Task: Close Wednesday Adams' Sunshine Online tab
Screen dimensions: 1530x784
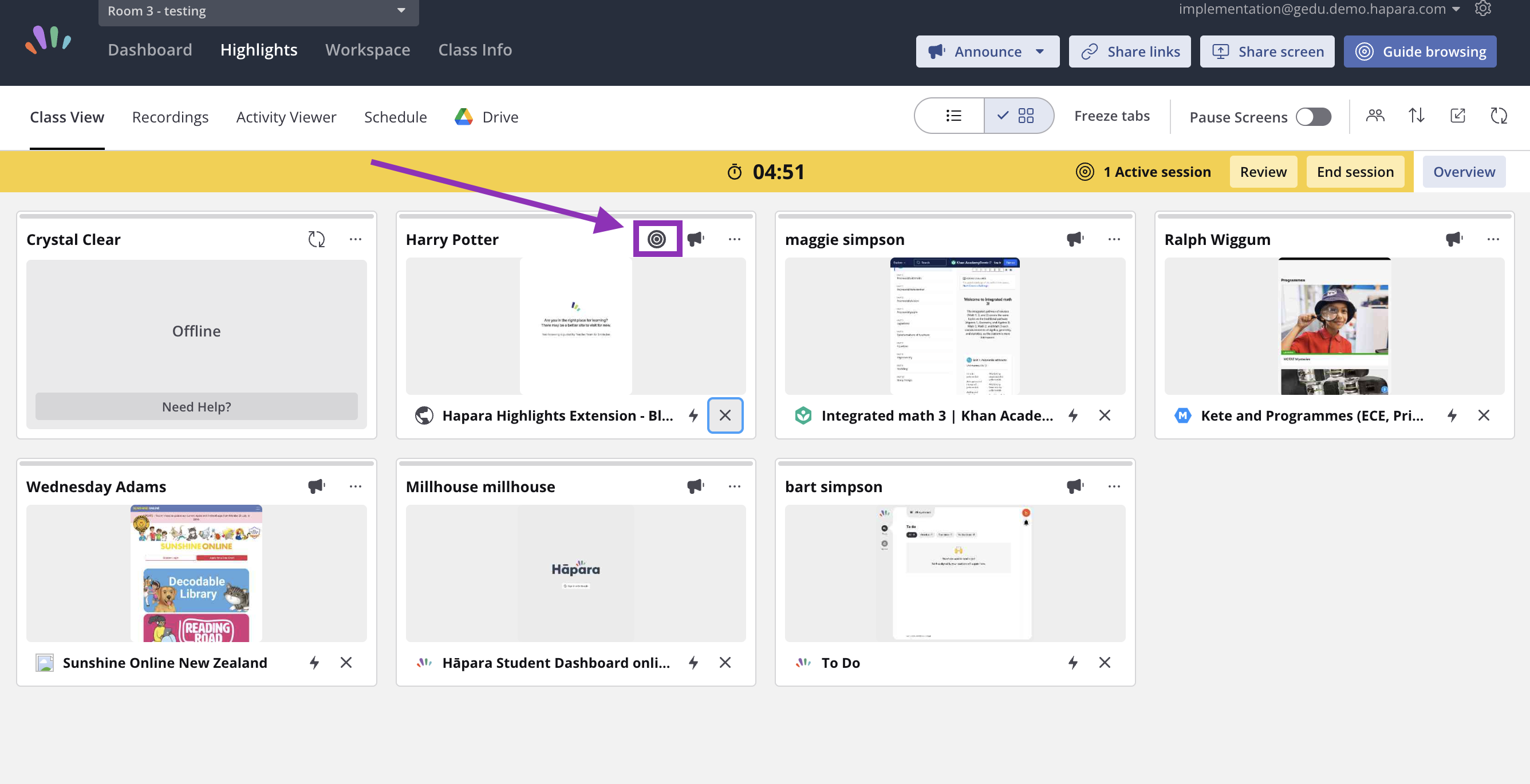Action: pyautogui.click(x=346, y=662)
